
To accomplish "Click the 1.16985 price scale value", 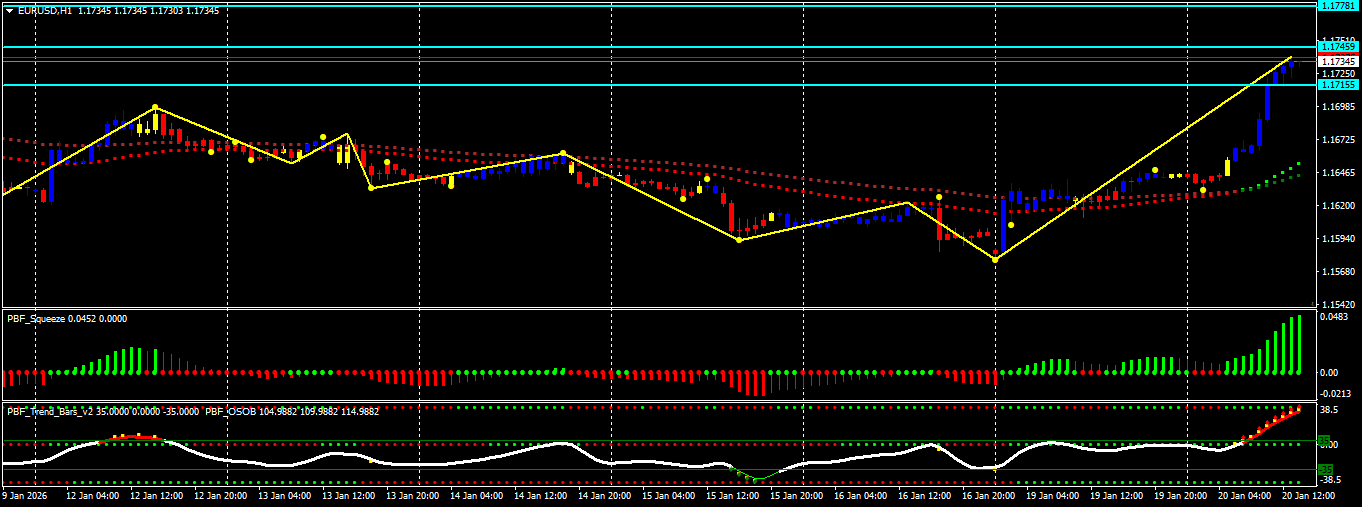I will click(1337, 106).
